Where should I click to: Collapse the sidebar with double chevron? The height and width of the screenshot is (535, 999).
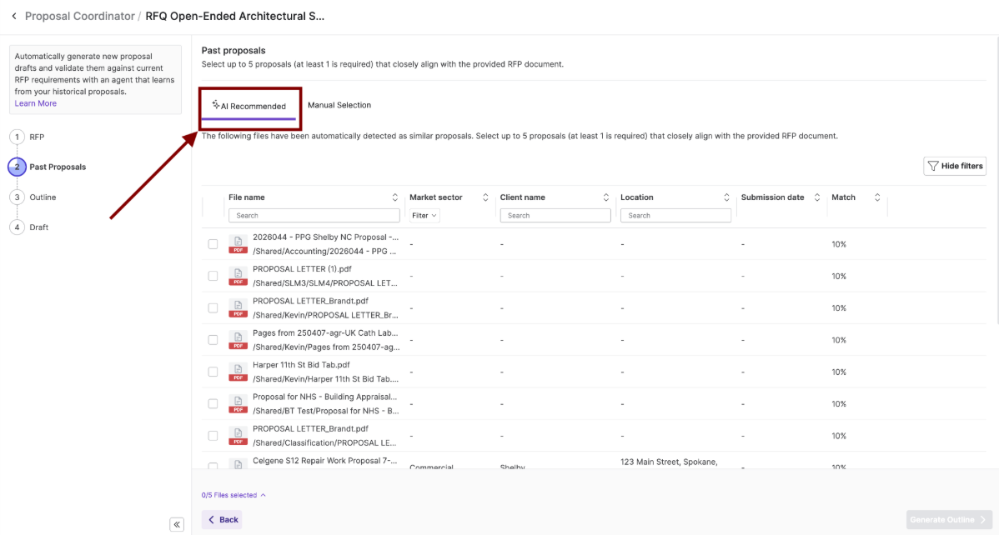pyautogui.click(x=176, y=525)
